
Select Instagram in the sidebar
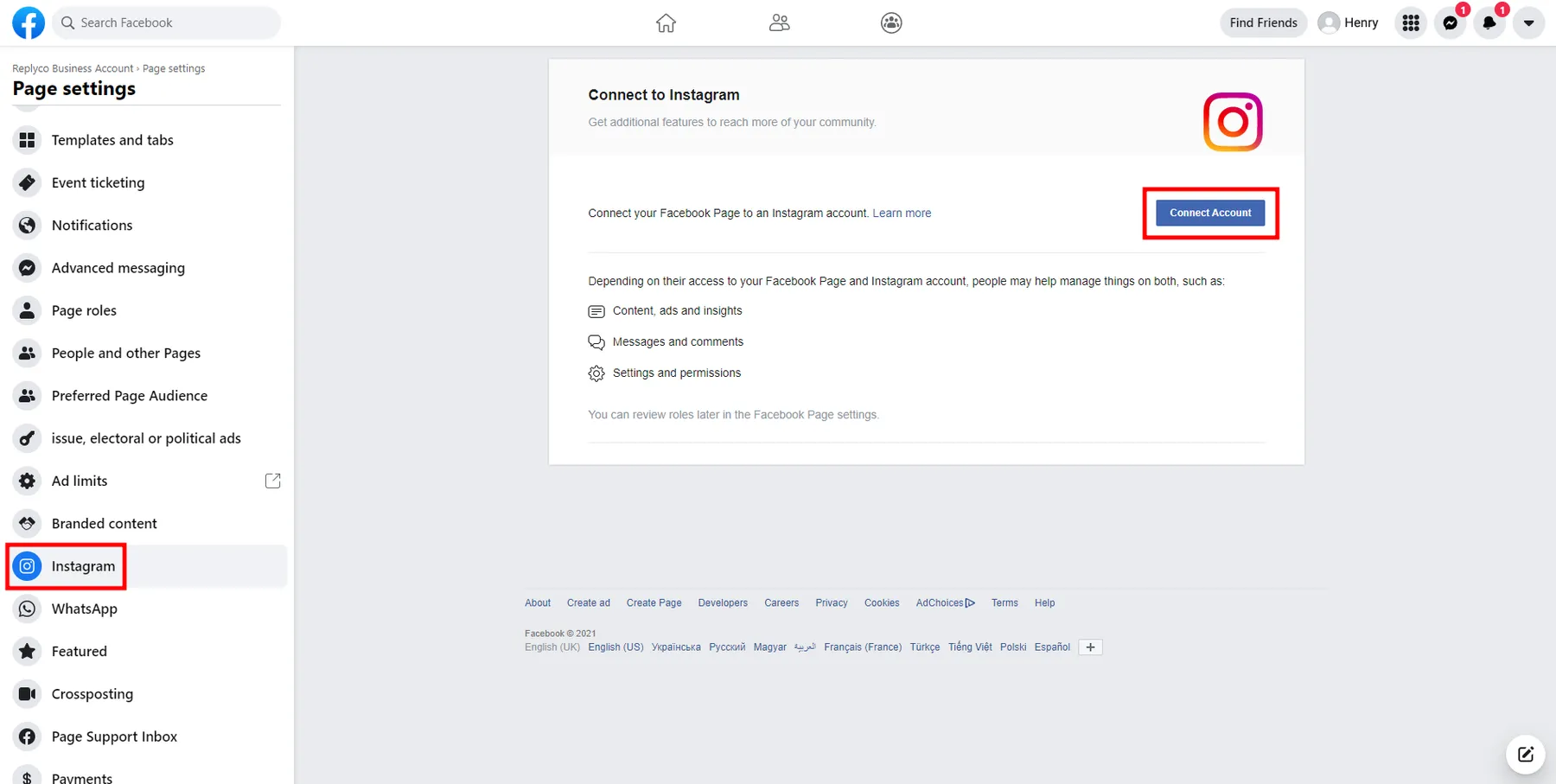(x=147, y=566)
